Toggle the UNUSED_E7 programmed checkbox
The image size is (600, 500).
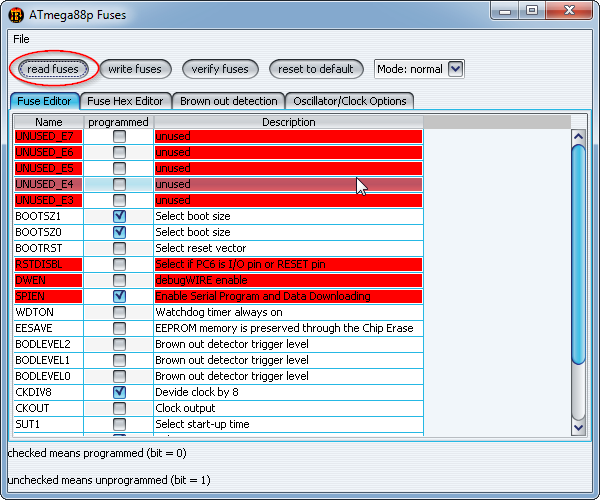[119, 137]
